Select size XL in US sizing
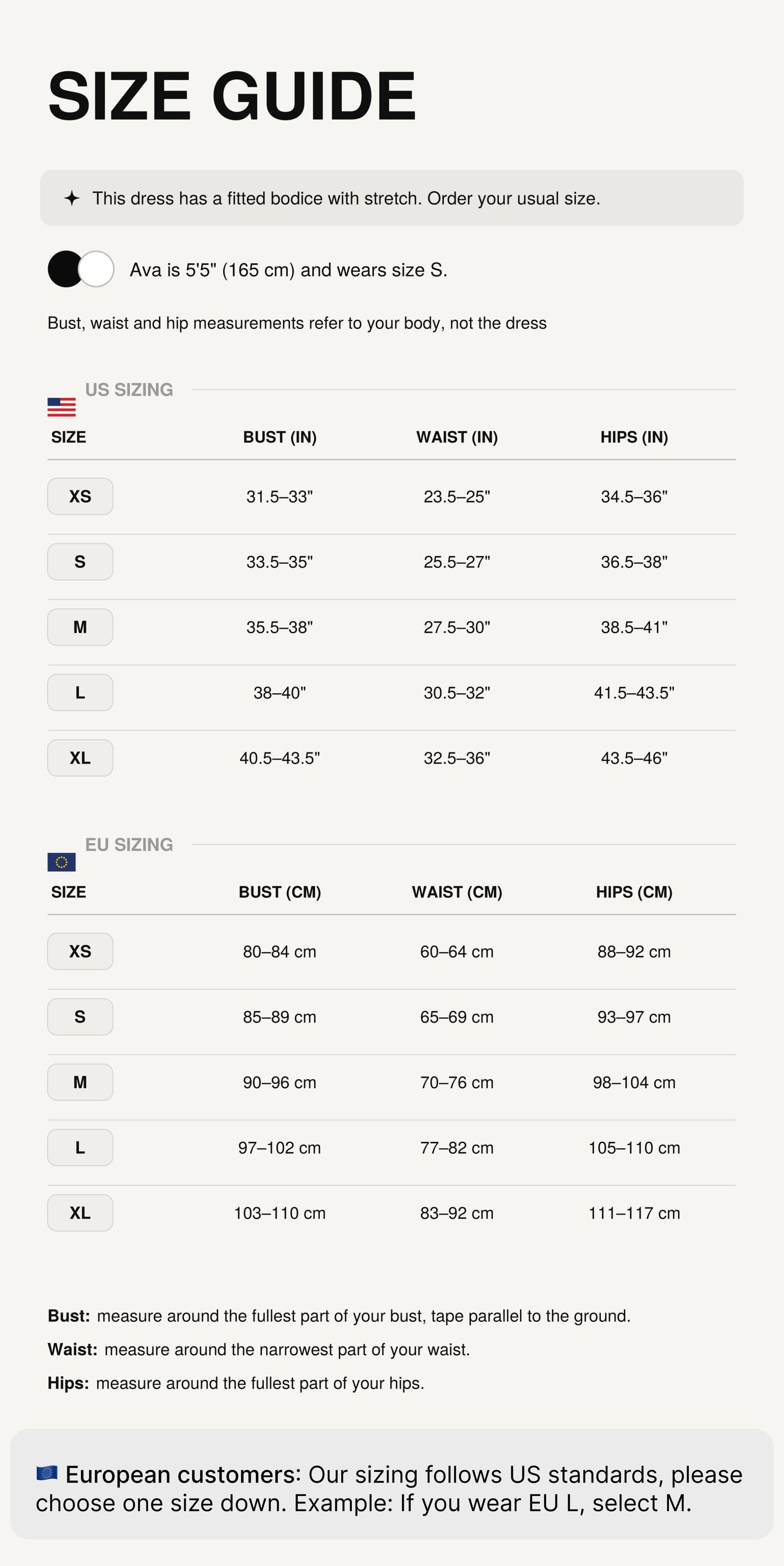Screen dimensions: 784x1566 80,758
